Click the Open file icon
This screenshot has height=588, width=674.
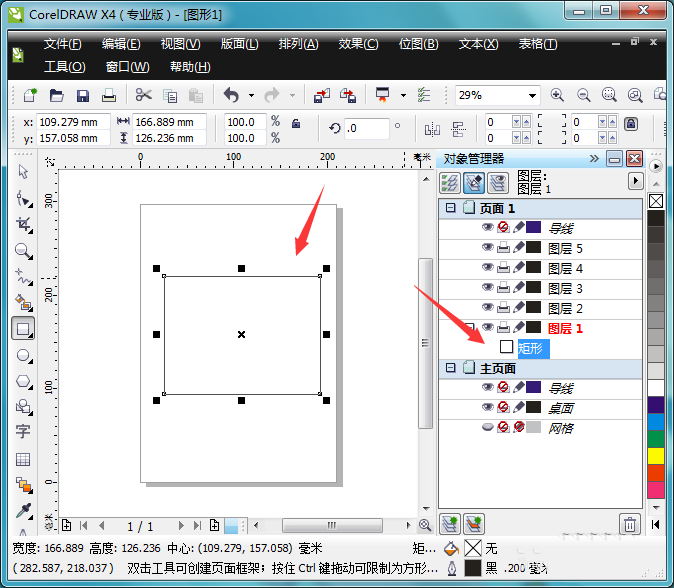56,95
